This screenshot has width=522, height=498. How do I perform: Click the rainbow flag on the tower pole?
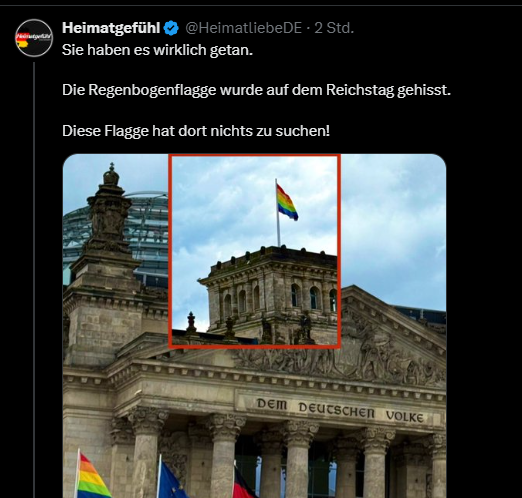click(287, 202)
